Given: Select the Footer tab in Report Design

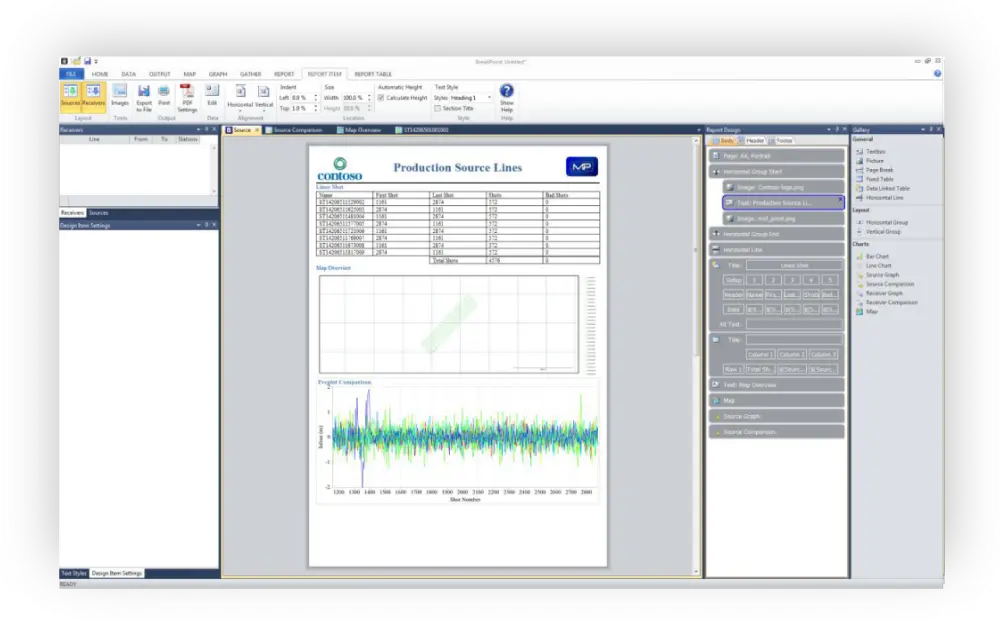Looking at the screenshot, I should (x=782, y=141).
